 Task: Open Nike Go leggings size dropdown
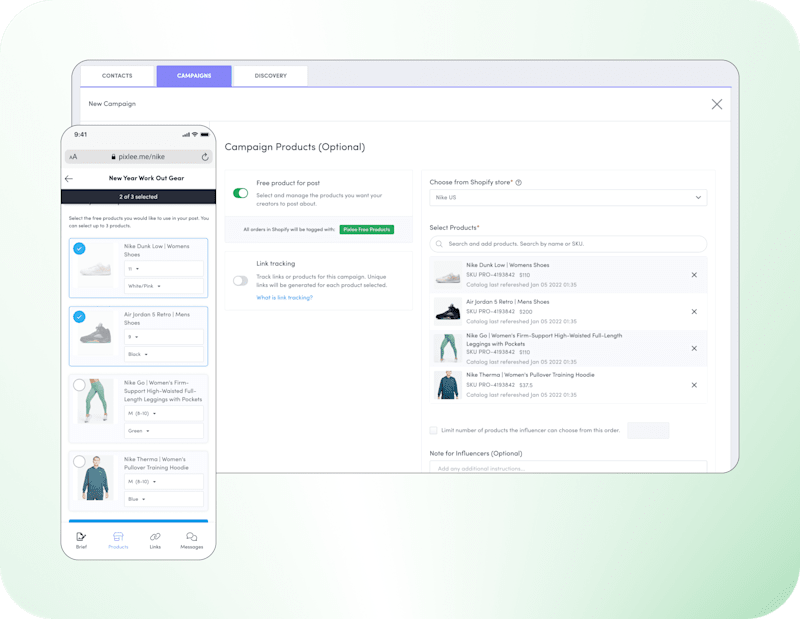[x=164, y=413]
